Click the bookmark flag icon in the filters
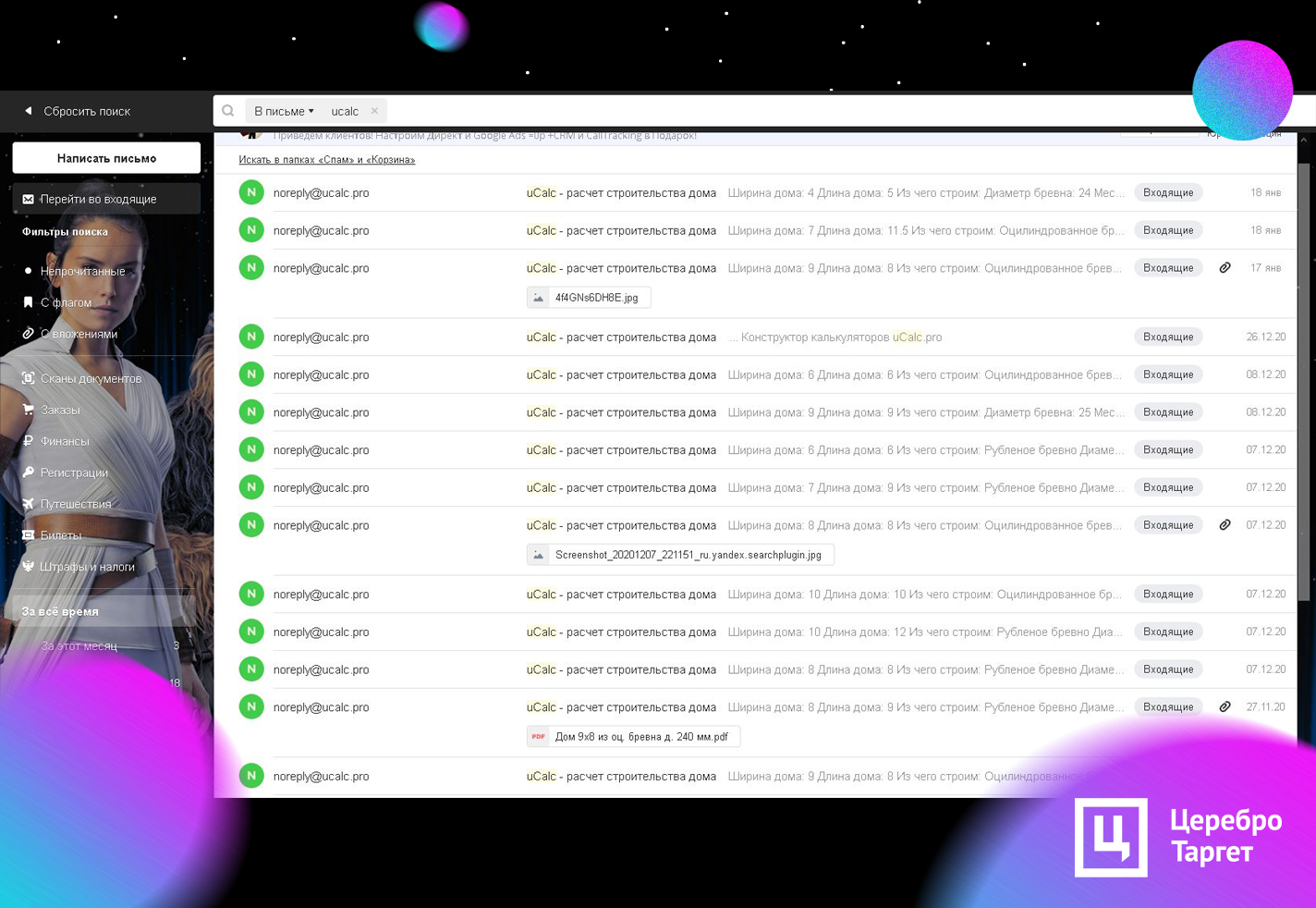The image size is (1316, 908). tap(28, 302)
